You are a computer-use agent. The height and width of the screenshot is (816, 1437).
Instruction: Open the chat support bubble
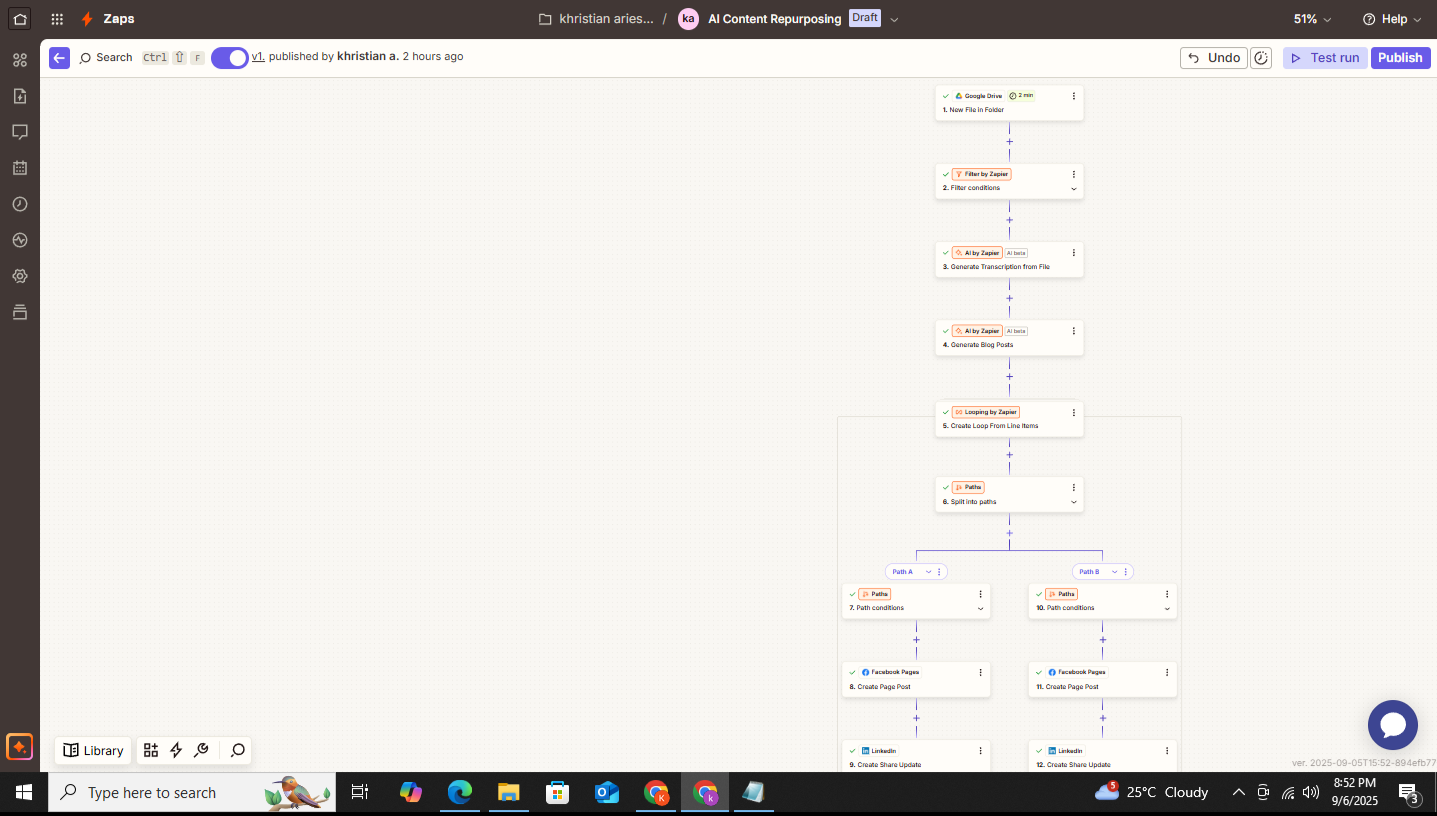click(x=1393, y=725)
